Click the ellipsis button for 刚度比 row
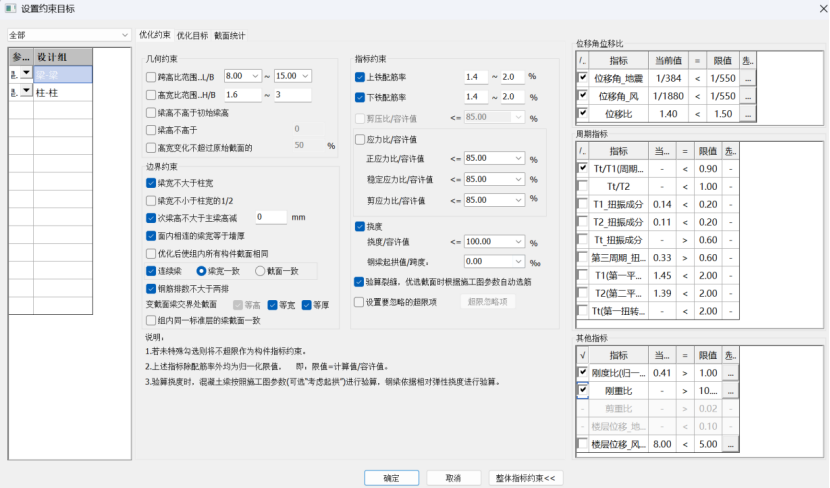Screen dimensions: 830x488 click(729, 373)
